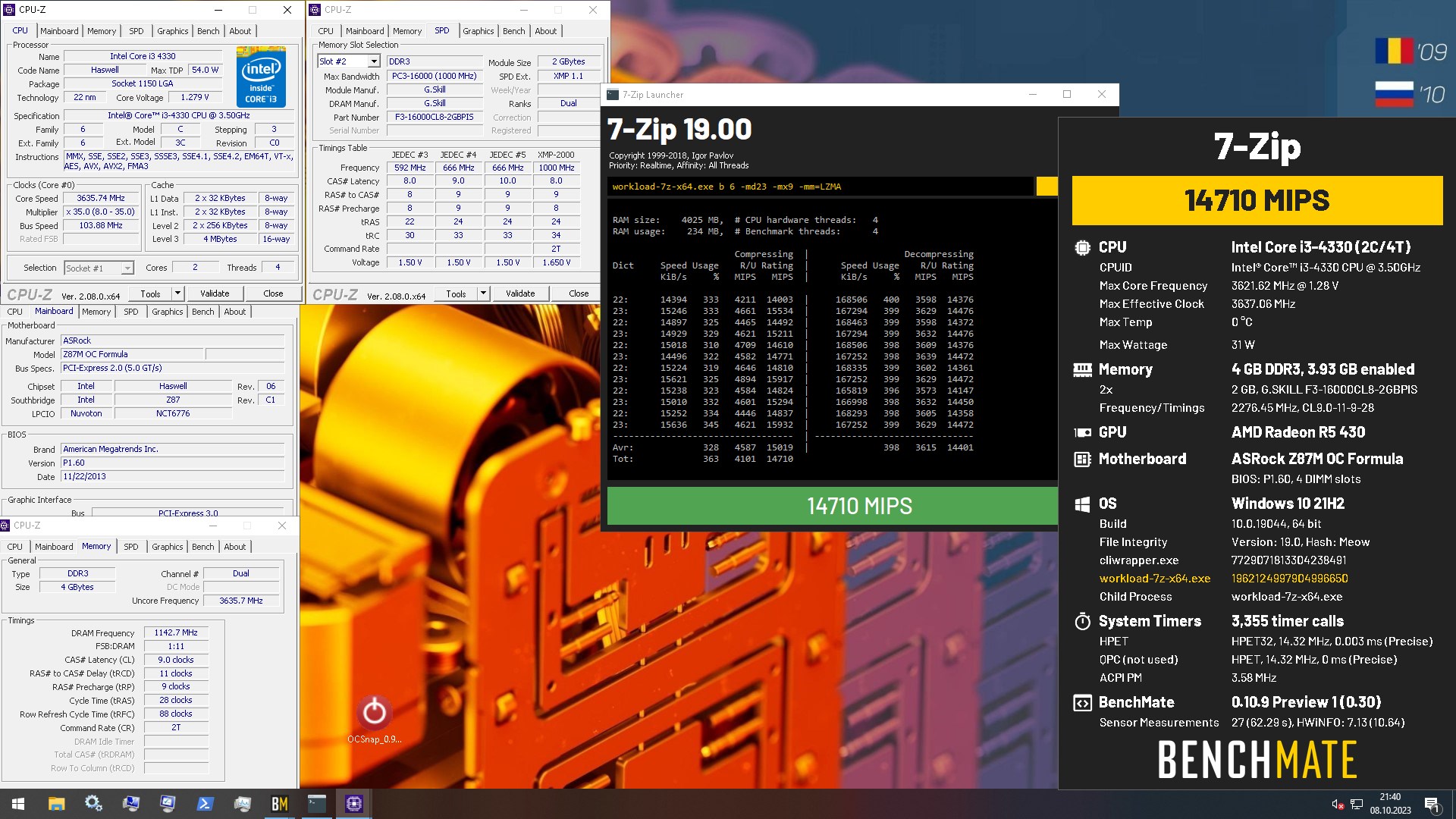This screenshot has height=819, width=1456.
Task: Click the Intel Core i3 4330 name field
Action: click(143, 56)
